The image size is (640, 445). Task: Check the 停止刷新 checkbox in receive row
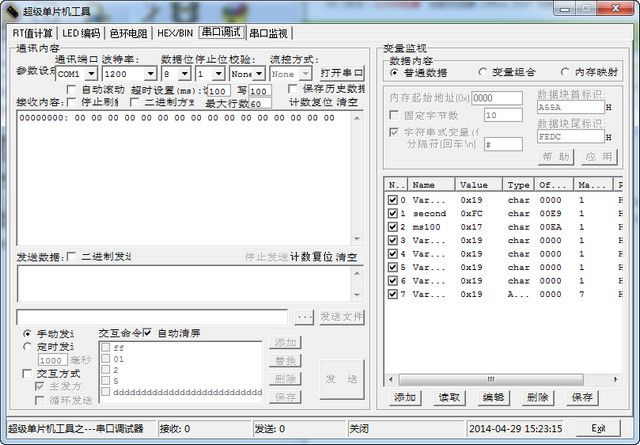coord(71,102)
